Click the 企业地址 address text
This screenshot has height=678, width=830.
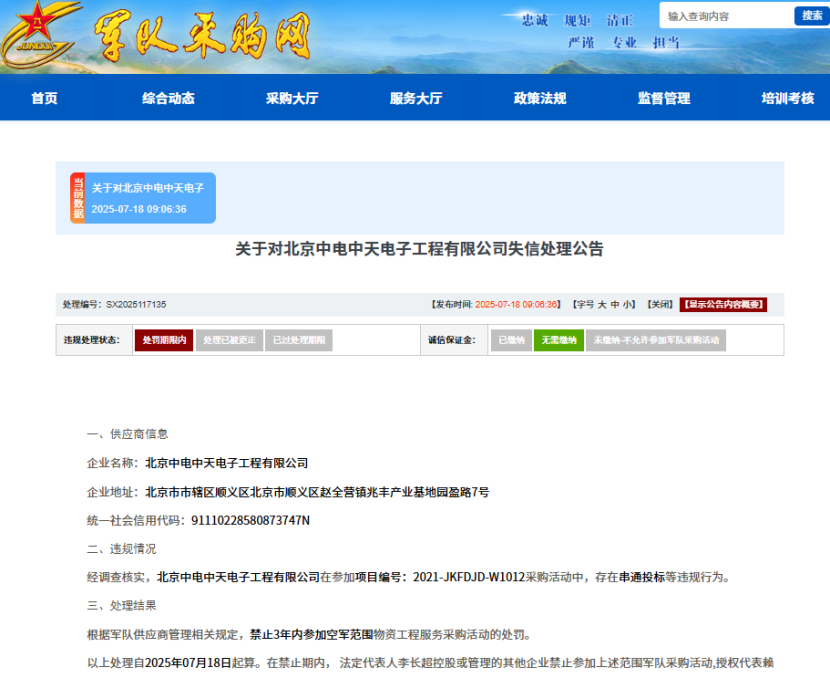click(x=317, y=492)
